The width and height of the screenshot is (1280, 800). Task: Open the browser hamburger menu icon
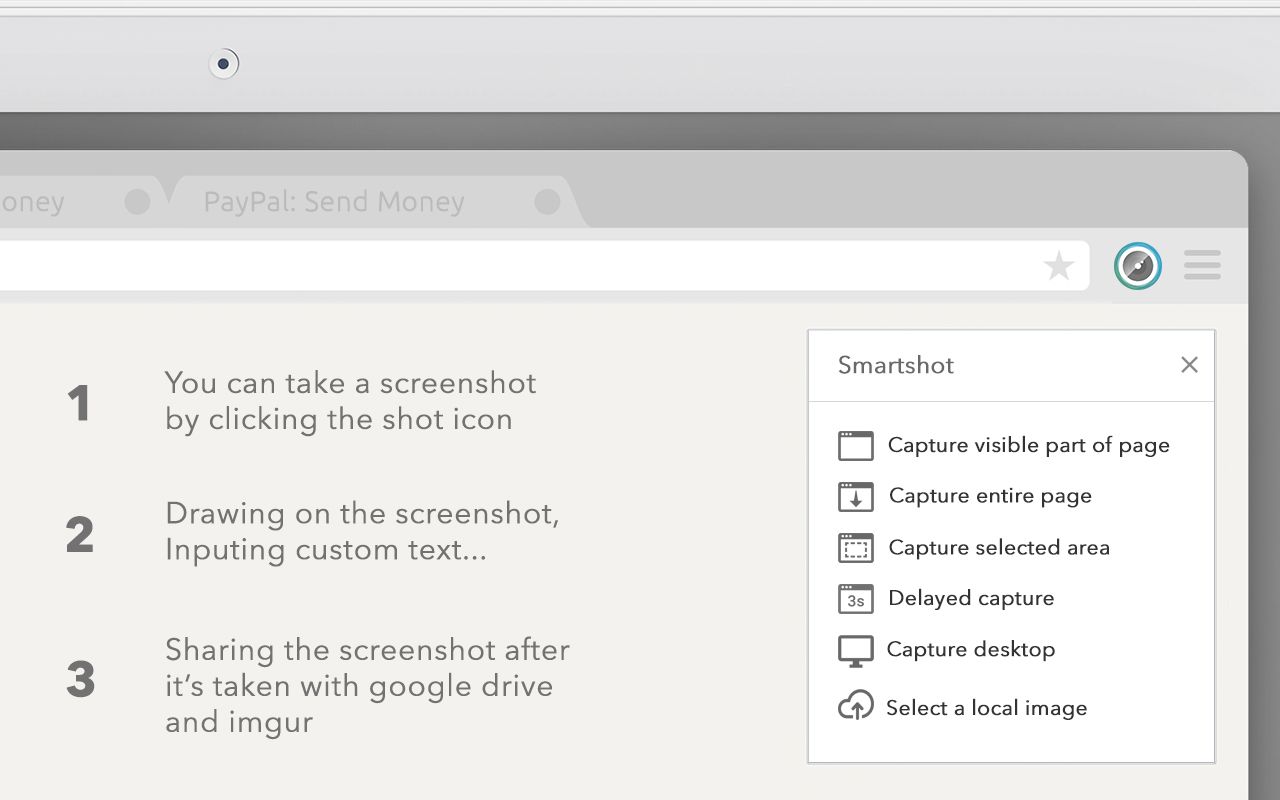(x=1202, y=265)
